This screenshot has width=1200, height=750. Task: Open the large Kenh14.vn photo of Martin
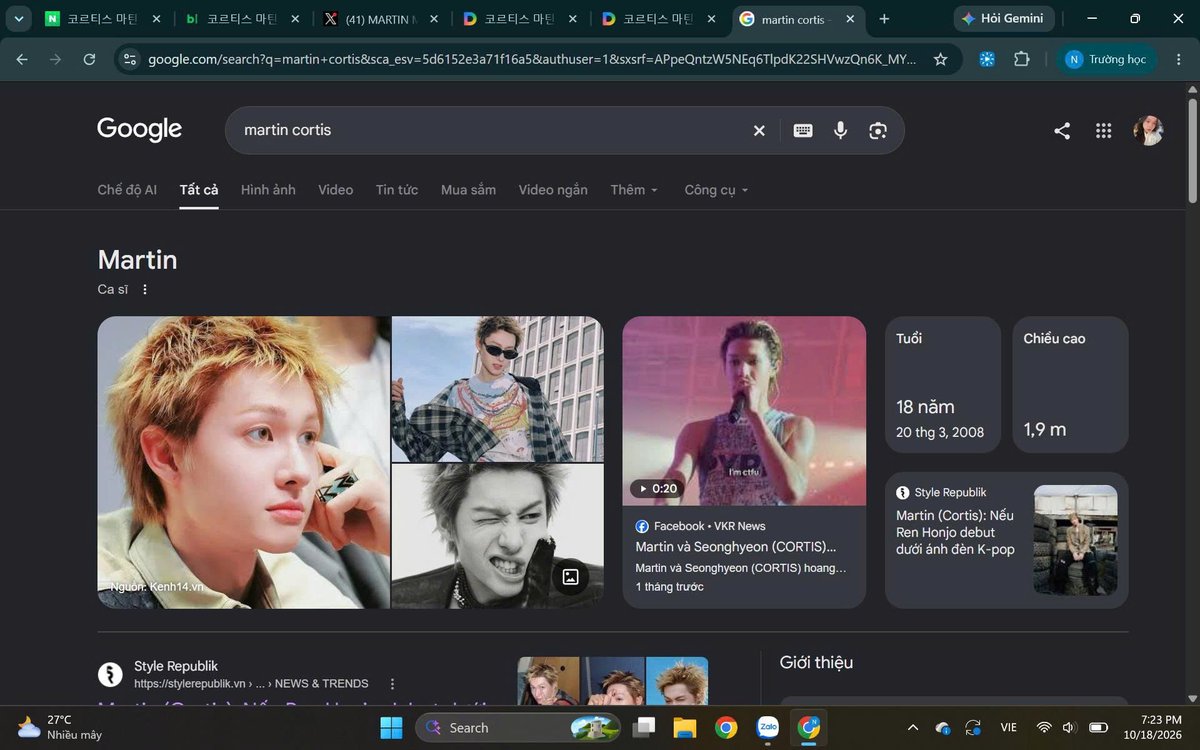pos(244,462)
